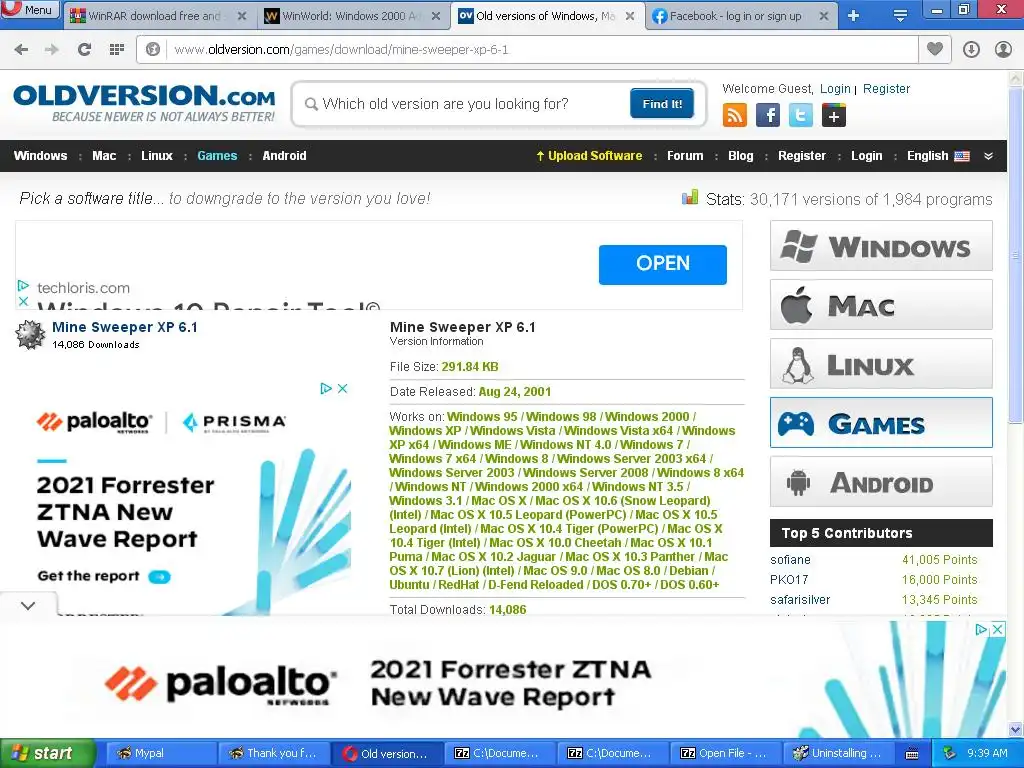Open Games in the navigation bar

click(217, 156)
